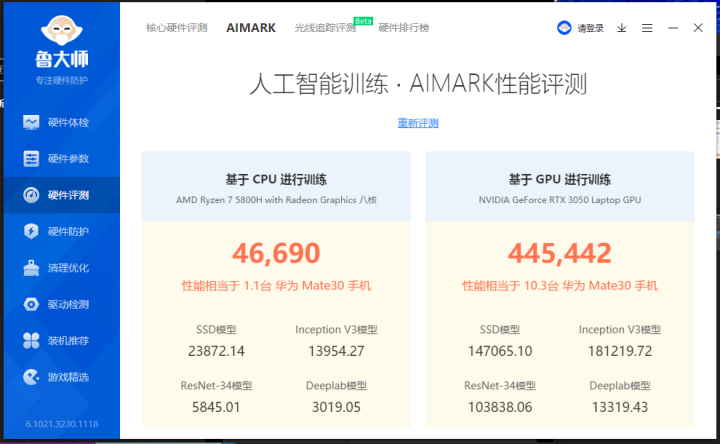
Task: Click the user avatar login icon
Action: [x=564, y=28]
